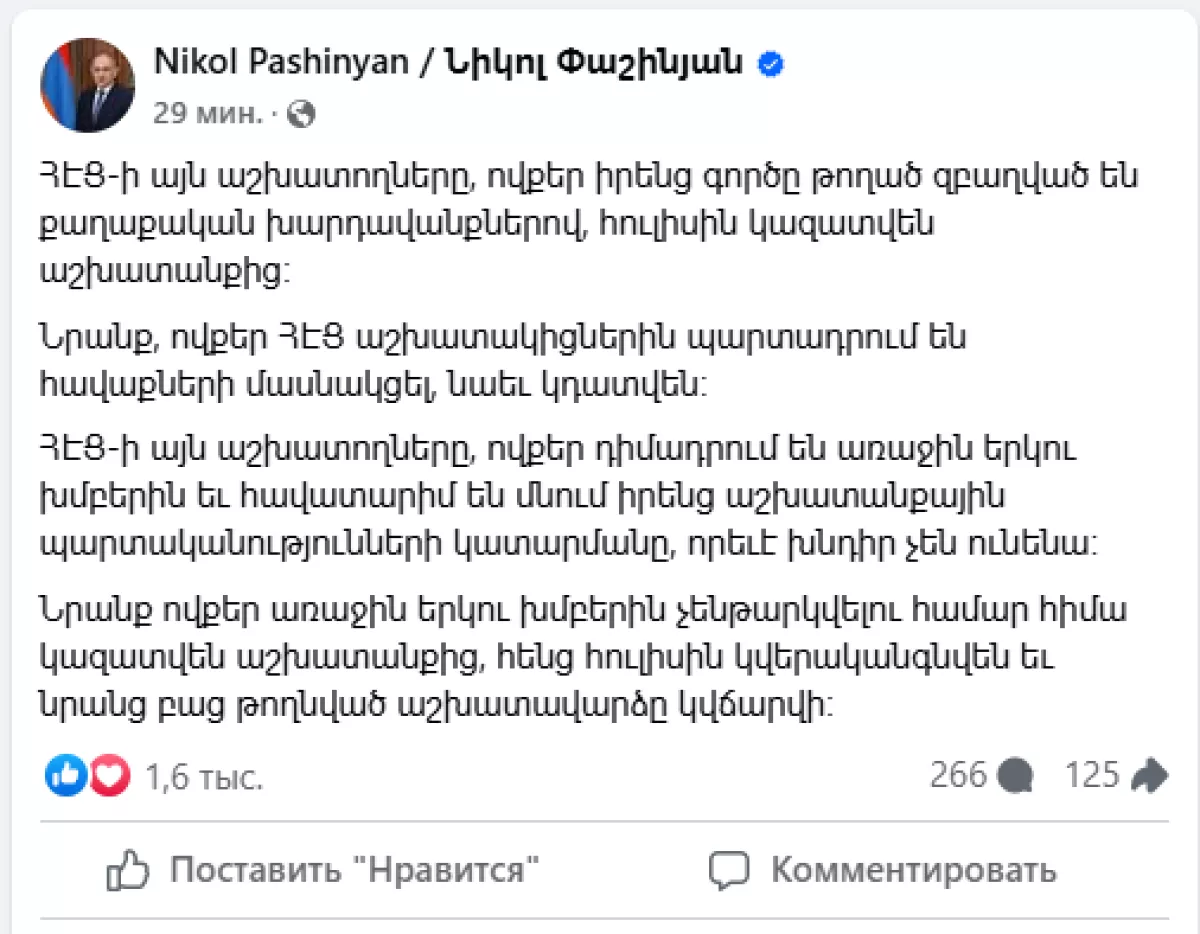Click the Комментировать button
The height and width of the screenshot is (934, 1200).
pyautogui.click(x=882, y=870)
